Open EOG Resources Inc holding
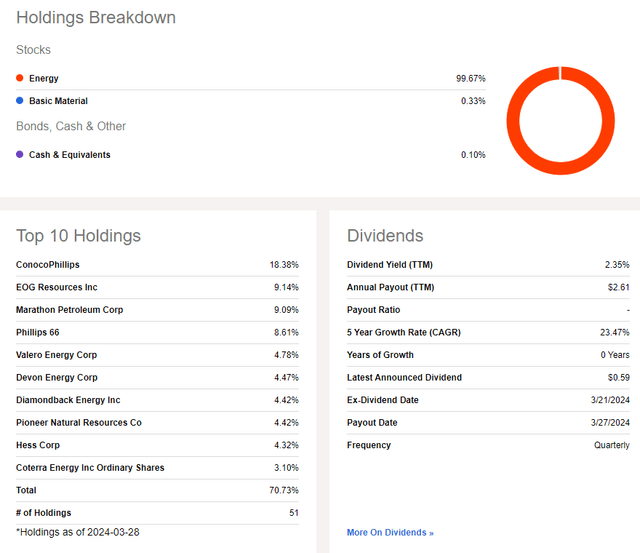The height and width of the screenshot is (553, 640). coord(57,288)
